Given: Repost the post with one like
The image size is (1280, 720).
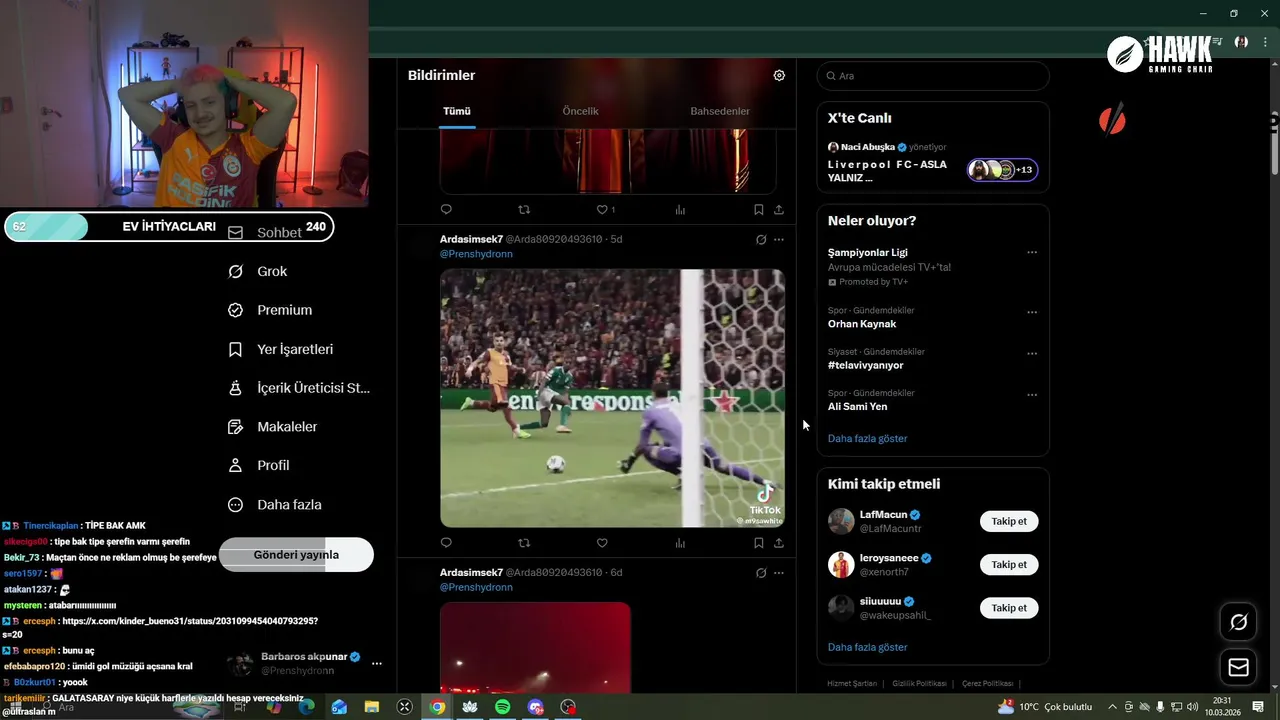Looking at the screenshot, I should click(524, 209).
